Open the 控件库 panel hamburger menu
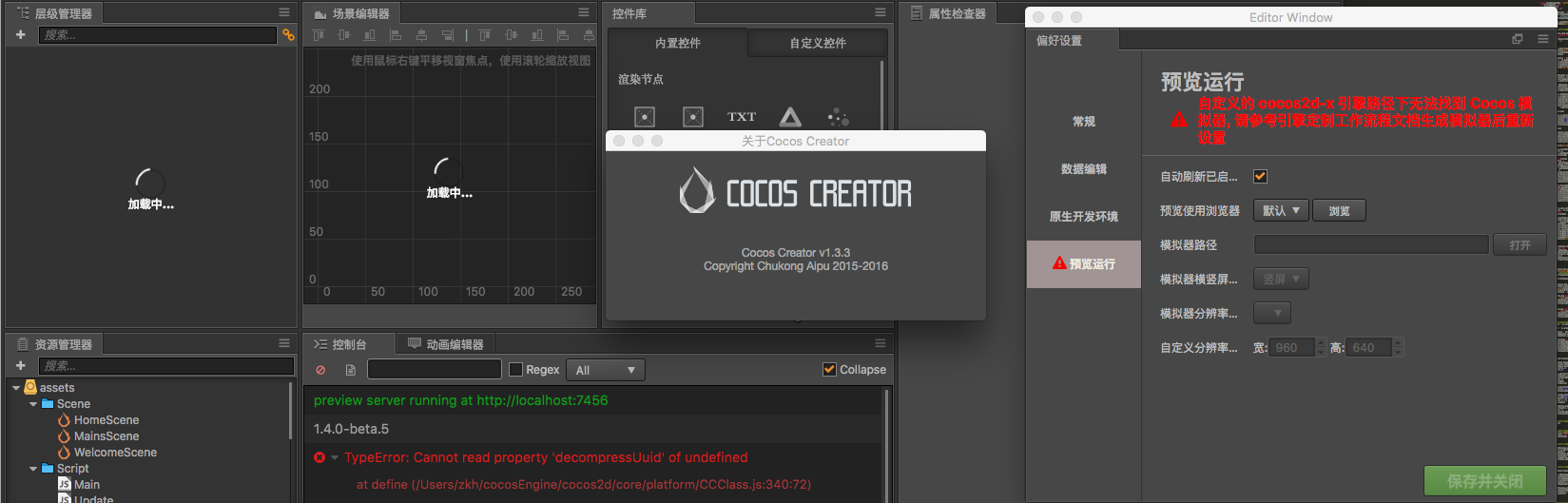Image resolution: width=1568 pixels, height=503 pixels. [881, 12]
